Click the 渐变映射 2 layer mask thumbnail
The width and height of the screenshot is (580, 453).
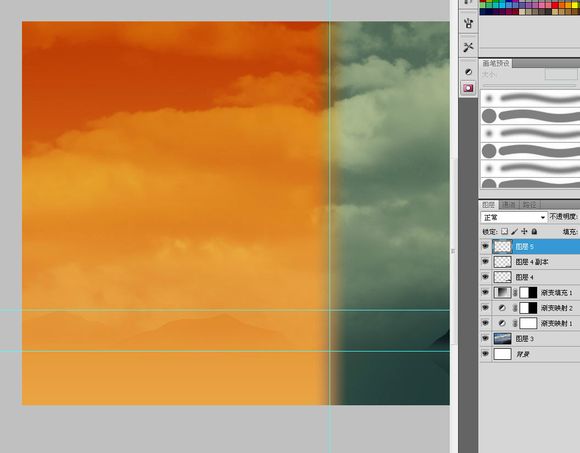(528, 308)
